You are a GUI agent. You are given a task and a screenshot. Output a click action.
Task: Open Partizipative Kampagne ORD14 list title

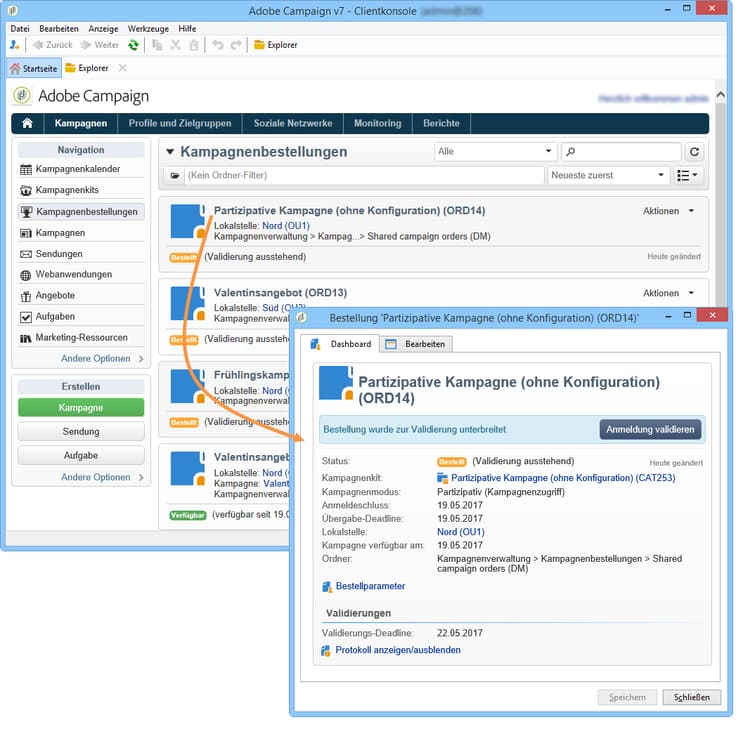pyautogui.click(x=349, y=211)
